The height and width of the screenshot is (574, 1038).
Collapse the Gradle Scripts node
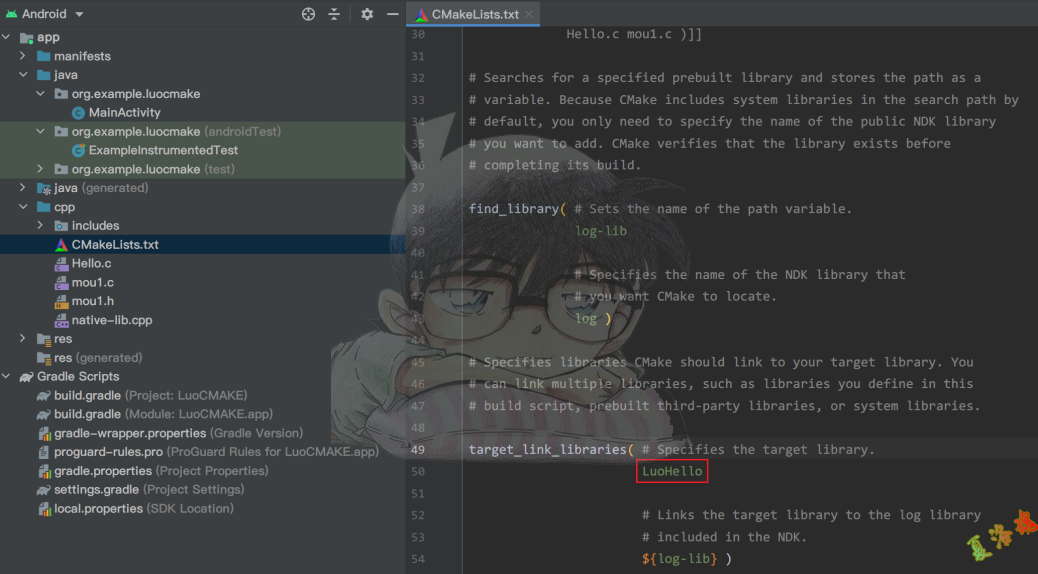click(7, 377)
